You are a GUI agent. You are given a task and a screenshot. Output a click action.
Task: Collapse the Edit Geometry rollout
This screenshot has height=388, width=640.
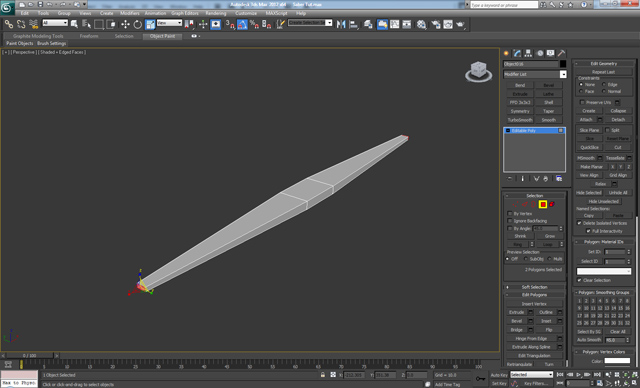[x=604, y=64]
